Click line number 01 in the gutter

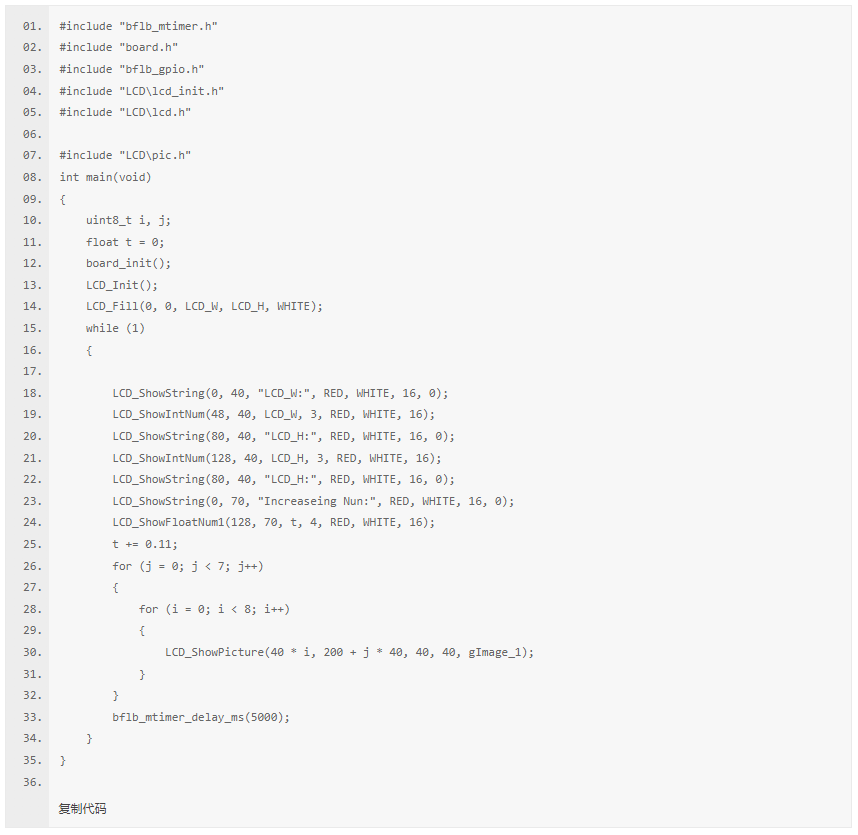[x=32, y=26]
